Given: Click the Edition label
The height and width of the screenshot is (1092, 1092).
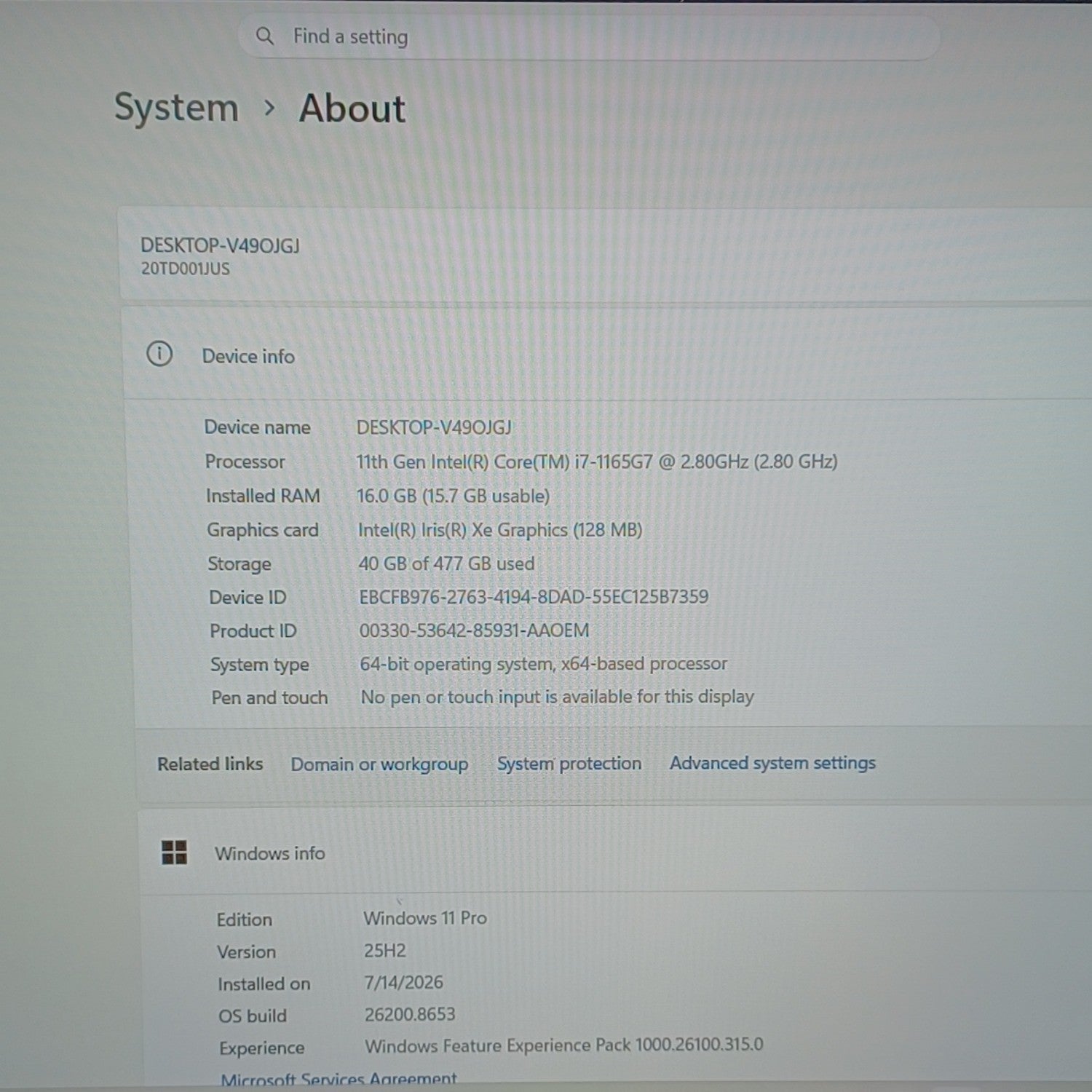Looking at the screenshot, I should coord(245,920).
